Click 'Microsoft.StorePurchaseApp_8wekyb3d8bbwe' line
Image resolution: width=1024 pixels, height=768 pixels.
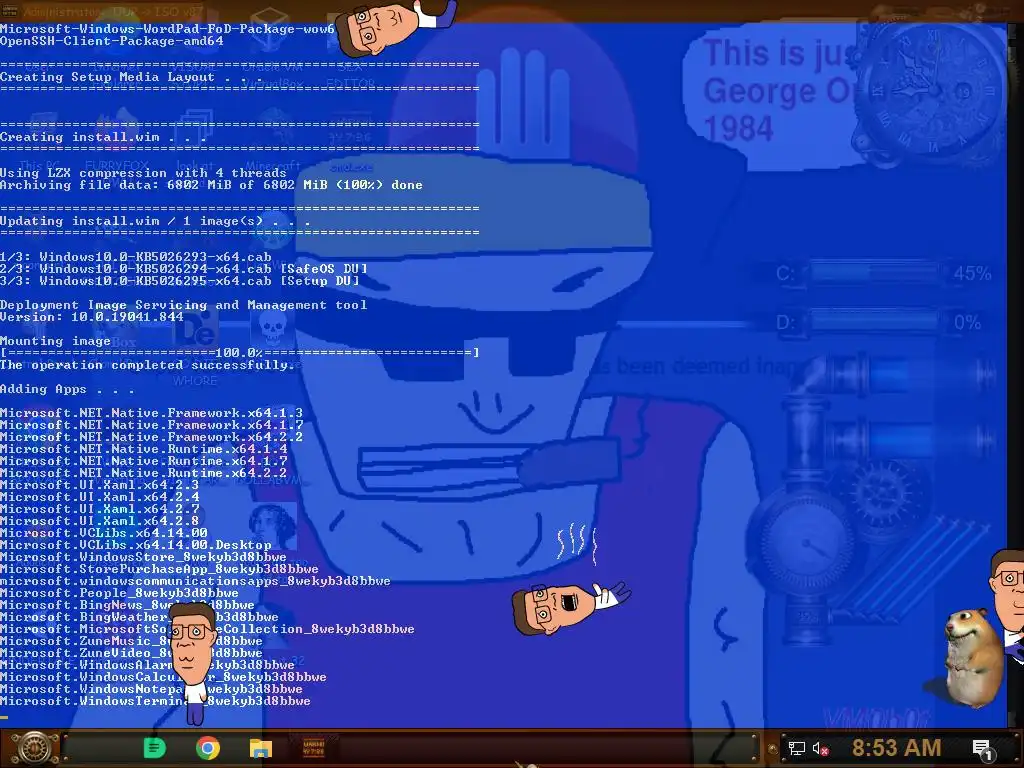pos(159,569)
